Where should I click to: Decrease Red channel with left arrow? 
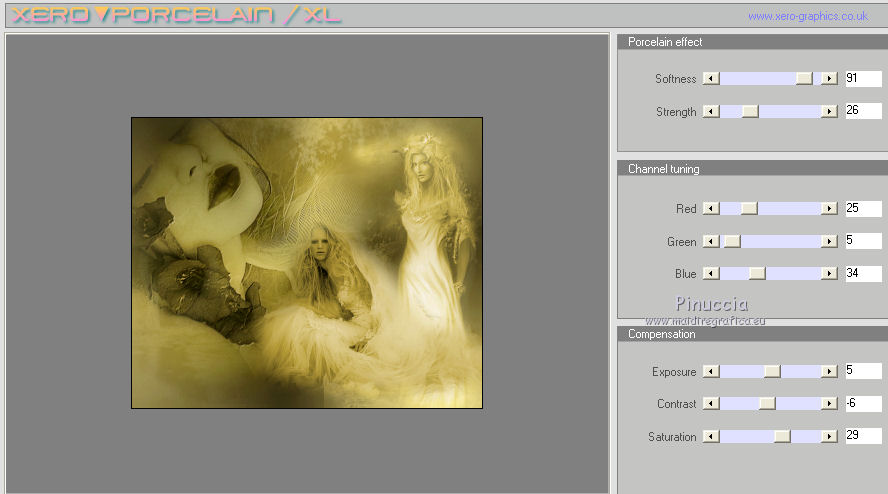click(x=711, y=208)
